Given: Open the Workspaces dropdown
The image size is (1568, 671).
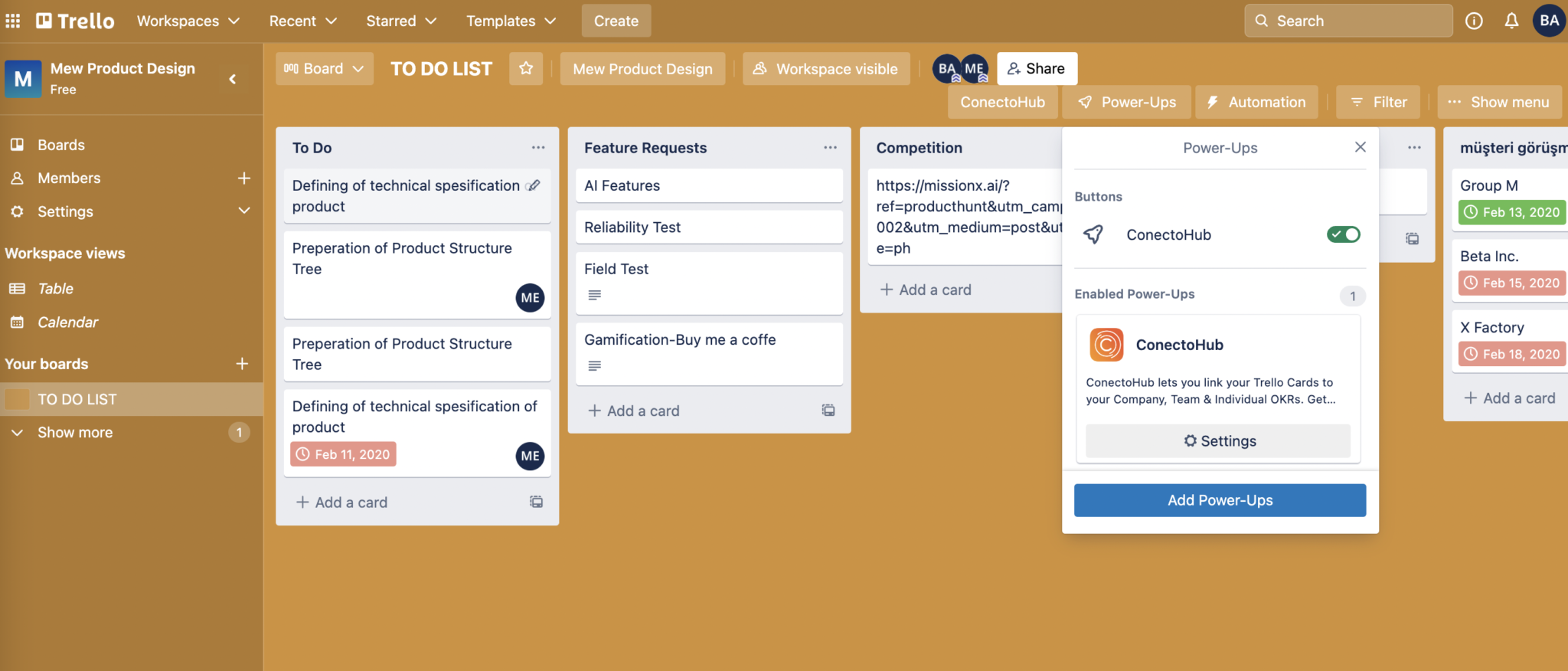Looking at the screenshot, I should (188, 21).
